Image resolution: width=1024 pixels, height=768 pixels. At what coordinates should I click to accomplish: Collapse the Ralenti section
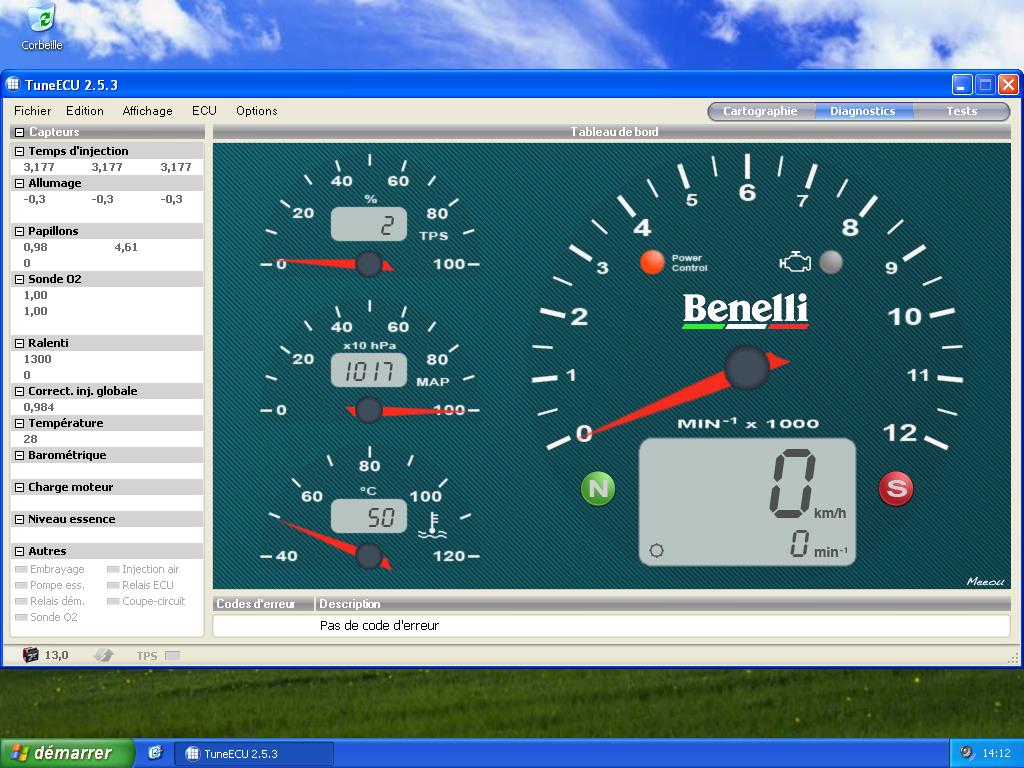[x=20, y=344]
